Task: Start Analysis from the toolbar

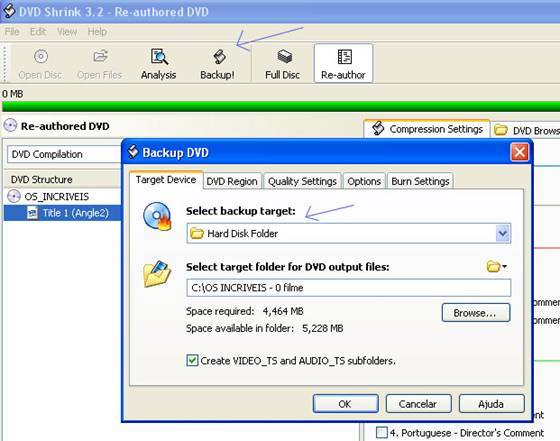Action: click(x=159, y=64)
